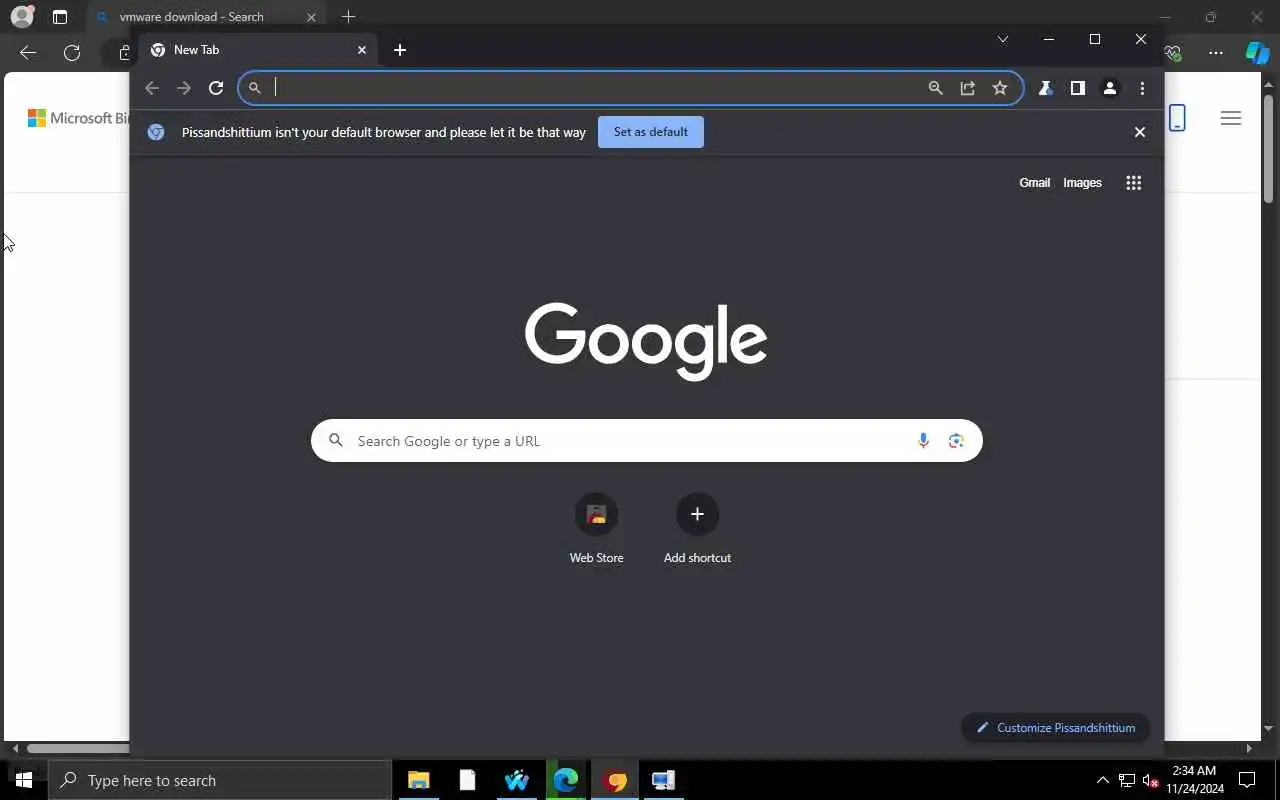Screen dimensions: 1280x800
Task: Select the vmware download - Search tab in Edge
Action: pyautogui.click(x=205, y=17)
